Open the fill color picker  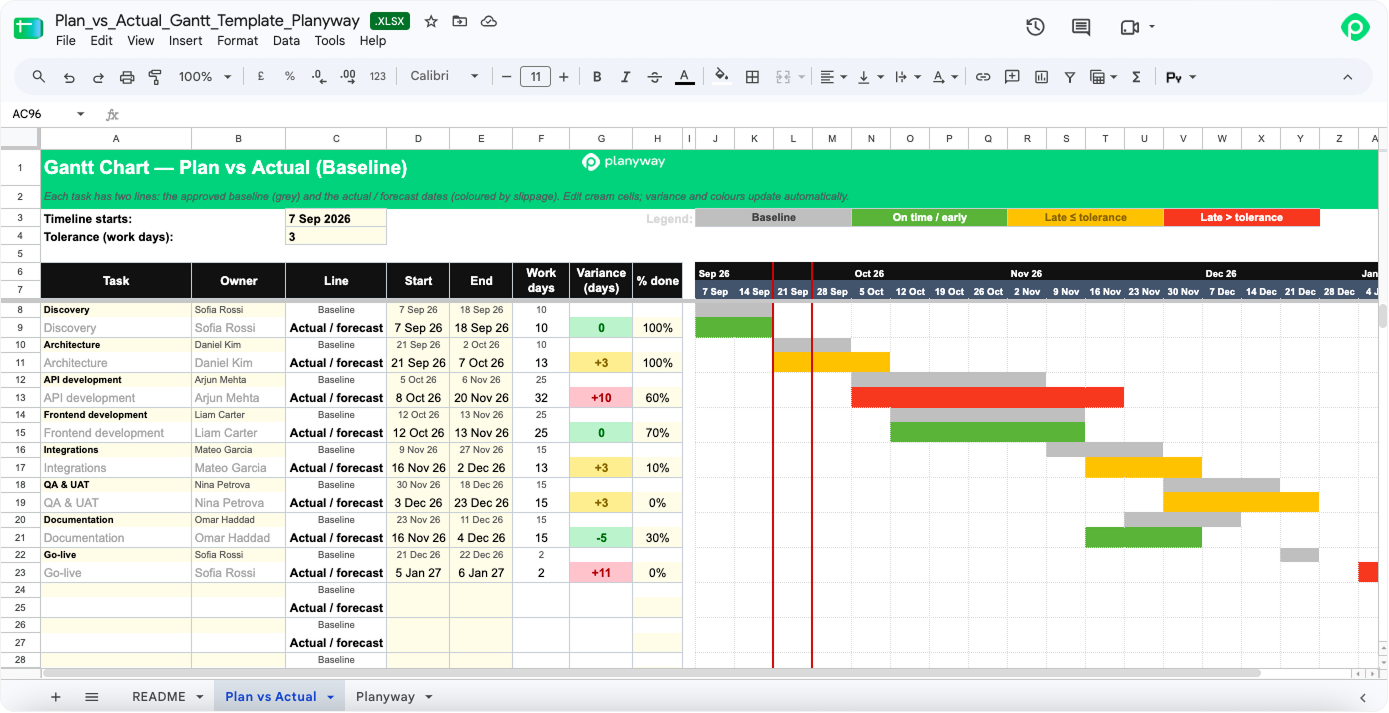pyautogui.click(x=722, y=77)
